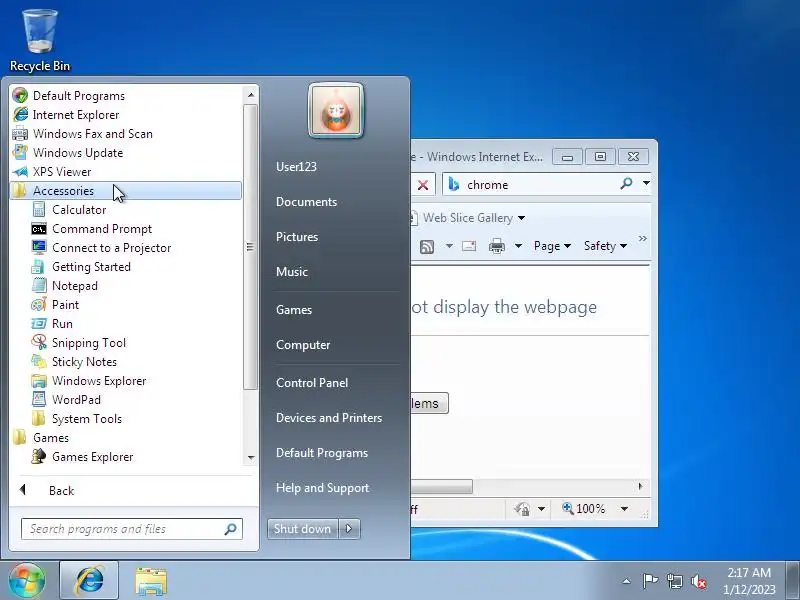Click the Shut down button
Image resolution: width=800 pixels, height=600 pixels.
click(303, 529)
